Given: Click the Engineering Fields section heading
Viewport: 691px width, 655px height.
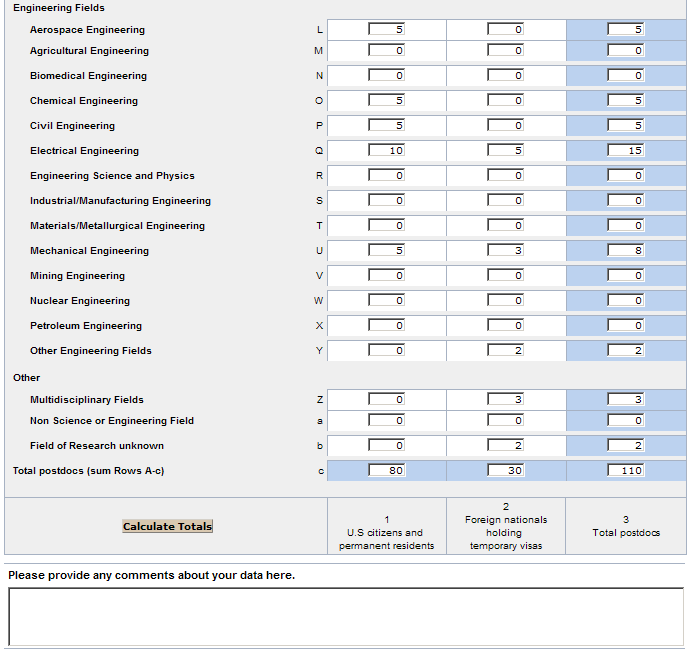Looking at the screenshot, I should (59, 7).
